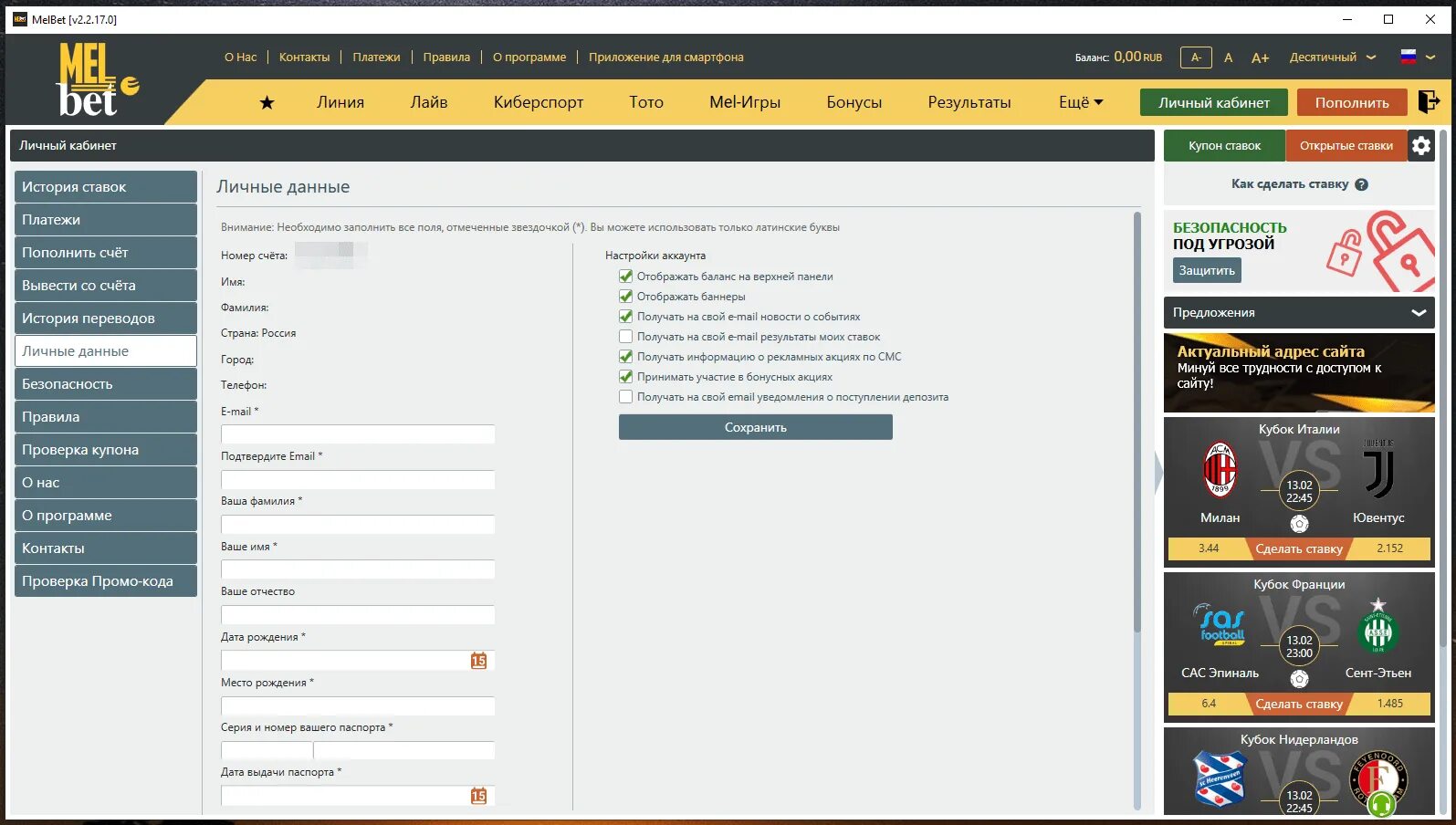Image resolution: width=1456 pixels, height=825 pixels.
Task: Select Сент-Этьен odds 1.485
Action: tap(1389, 704)
